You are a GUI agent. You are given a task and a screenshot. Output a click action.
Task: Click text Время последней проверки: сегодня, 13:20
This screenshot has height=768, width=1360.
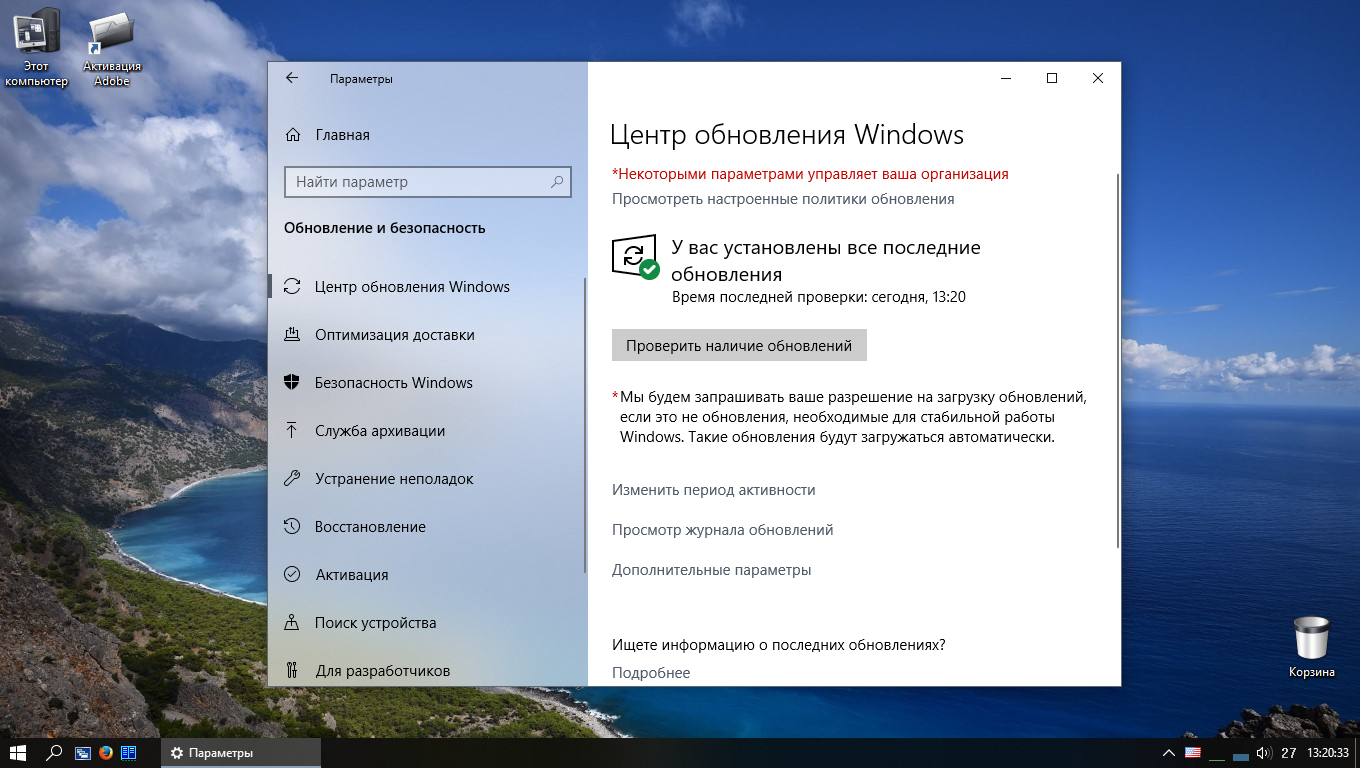(x=819, y=297)
